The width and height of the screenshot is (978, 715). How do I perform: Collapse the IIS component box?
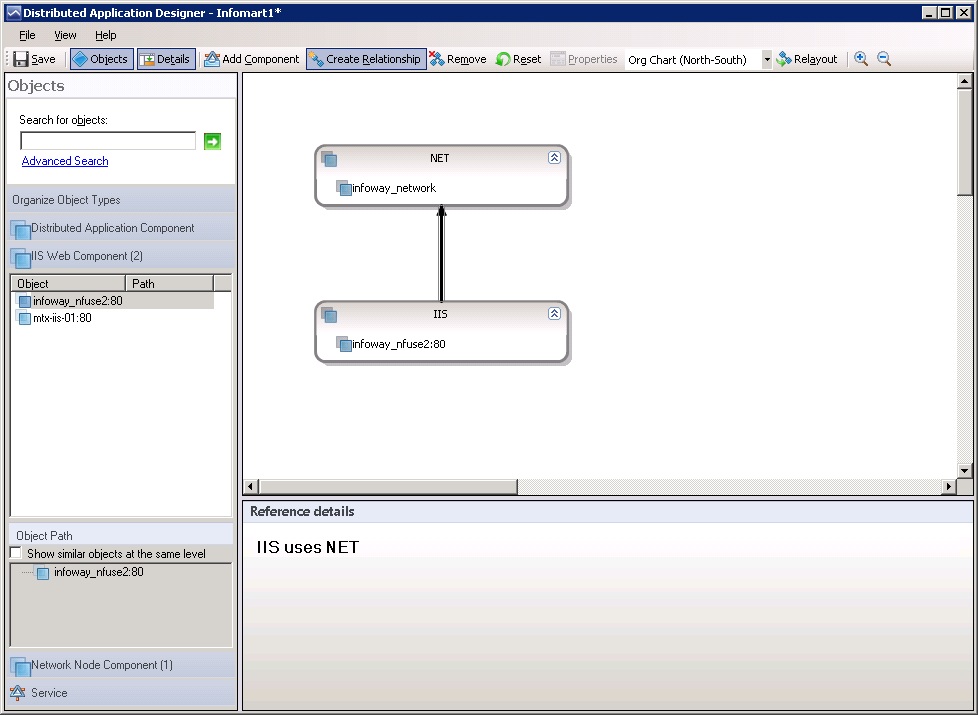pos(554,314)
